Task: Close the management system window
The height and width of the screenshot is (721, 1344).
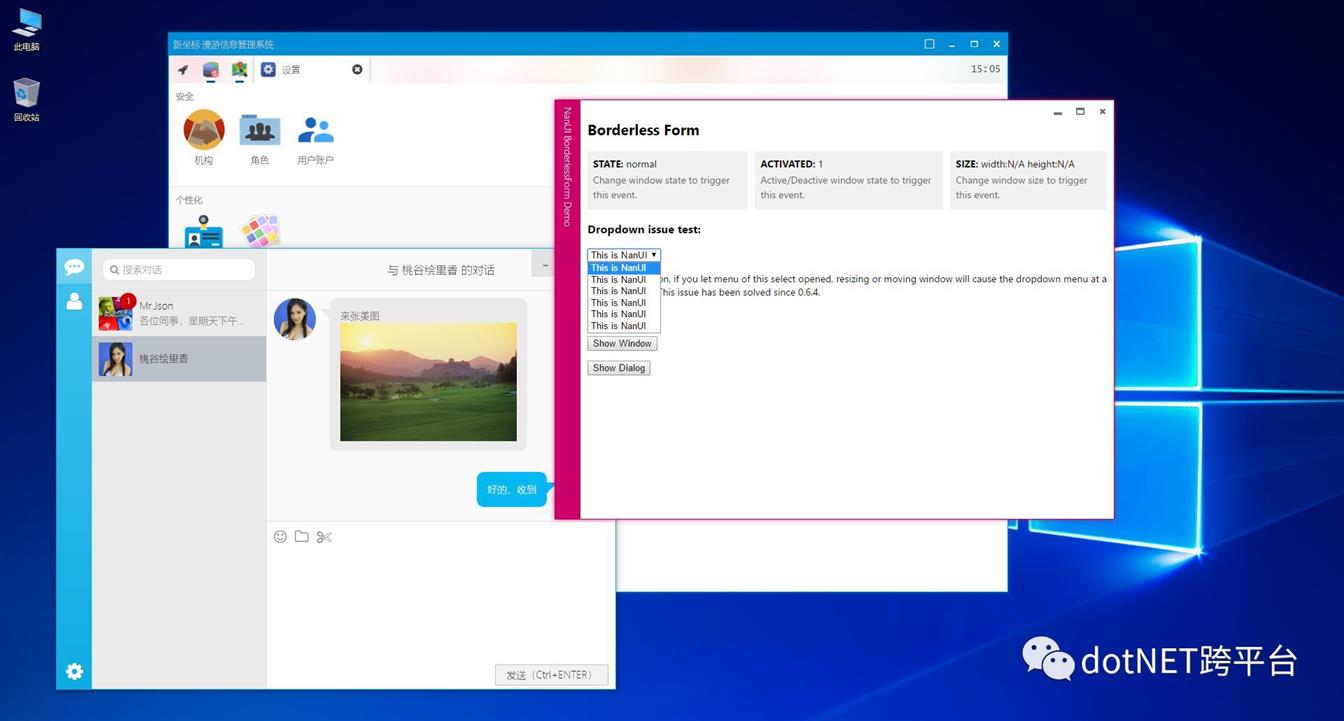Action: coord(996,44)
